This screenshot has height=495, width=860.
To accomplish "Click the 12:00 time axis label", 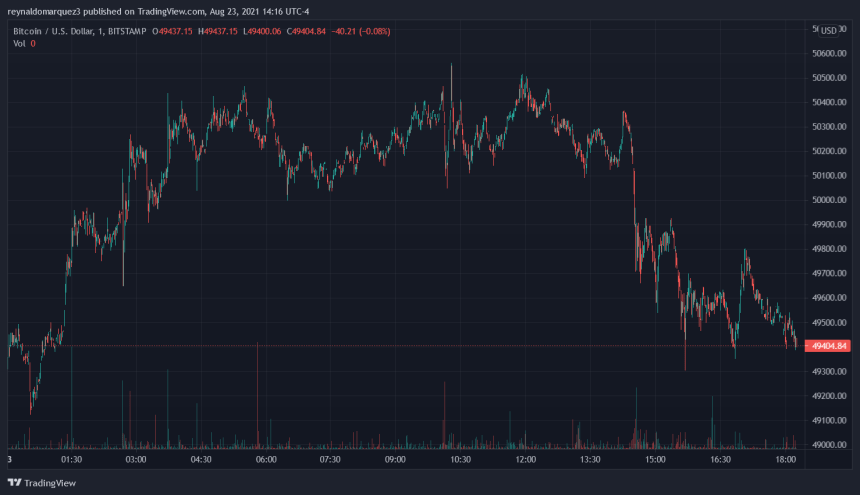I will coord(525,459).
